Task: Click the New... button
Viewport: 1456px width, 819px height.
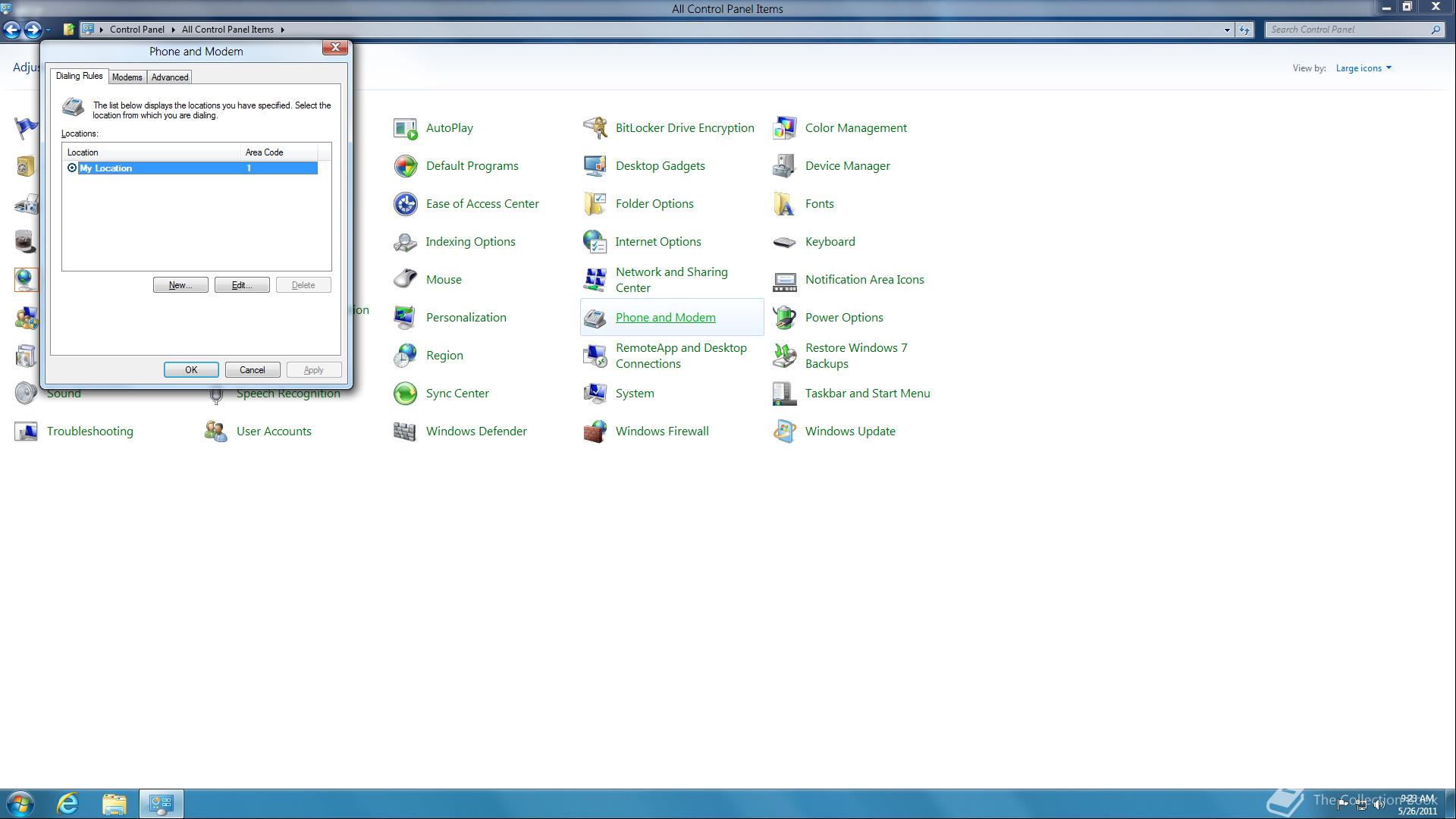Action: click(180, 285)
